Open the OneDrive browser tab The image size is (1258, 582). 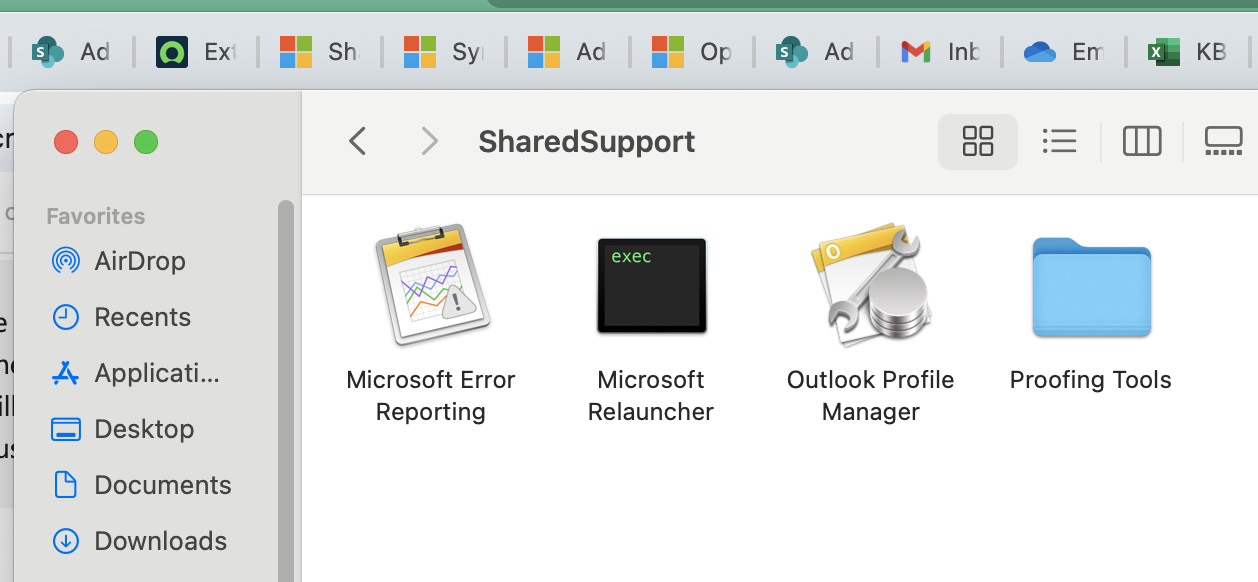click(1064, 52)
